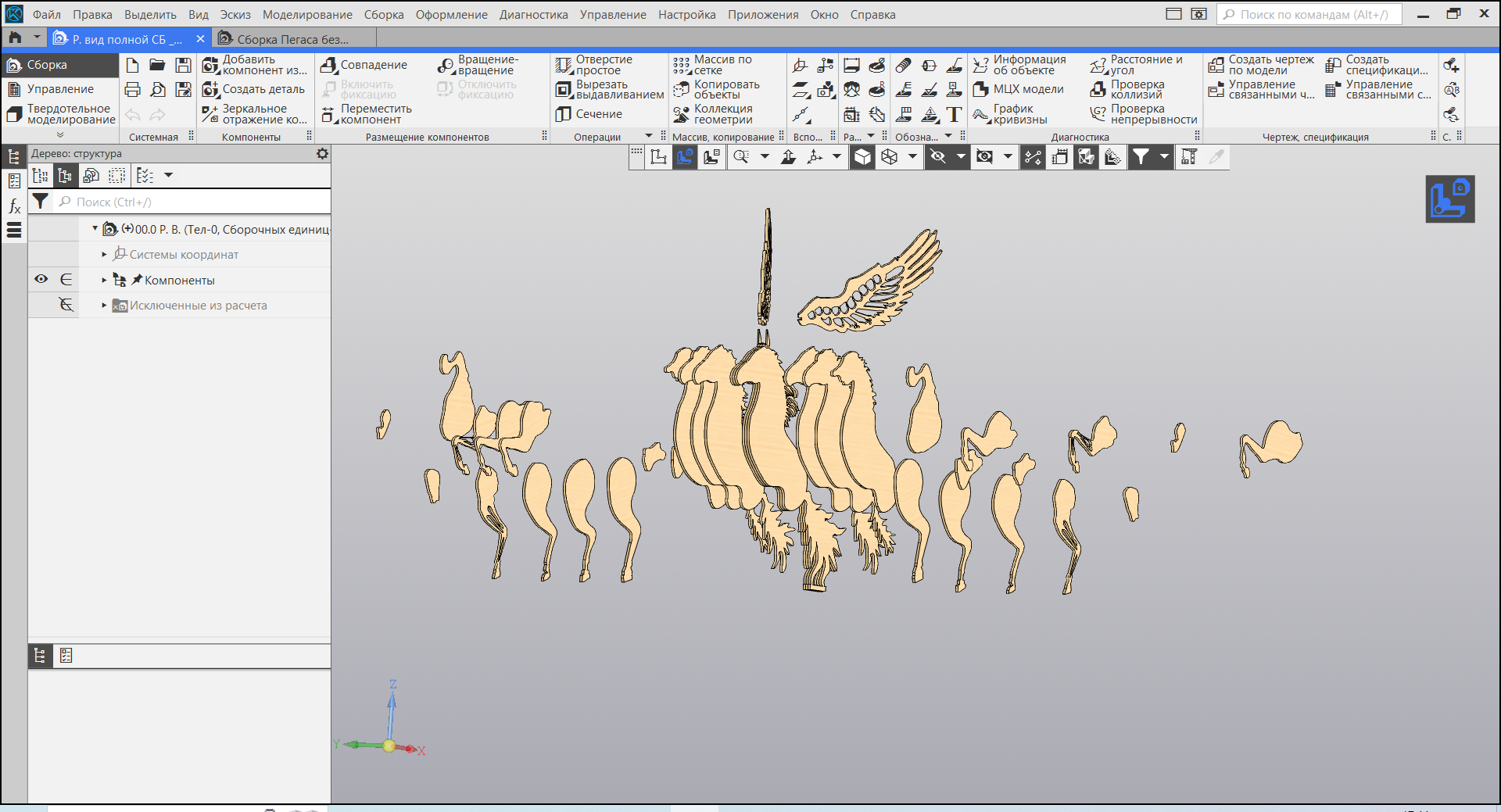Click the Add component from file icon
Viewport: 1501px width, 812px height.
click(x=210, y=65)
